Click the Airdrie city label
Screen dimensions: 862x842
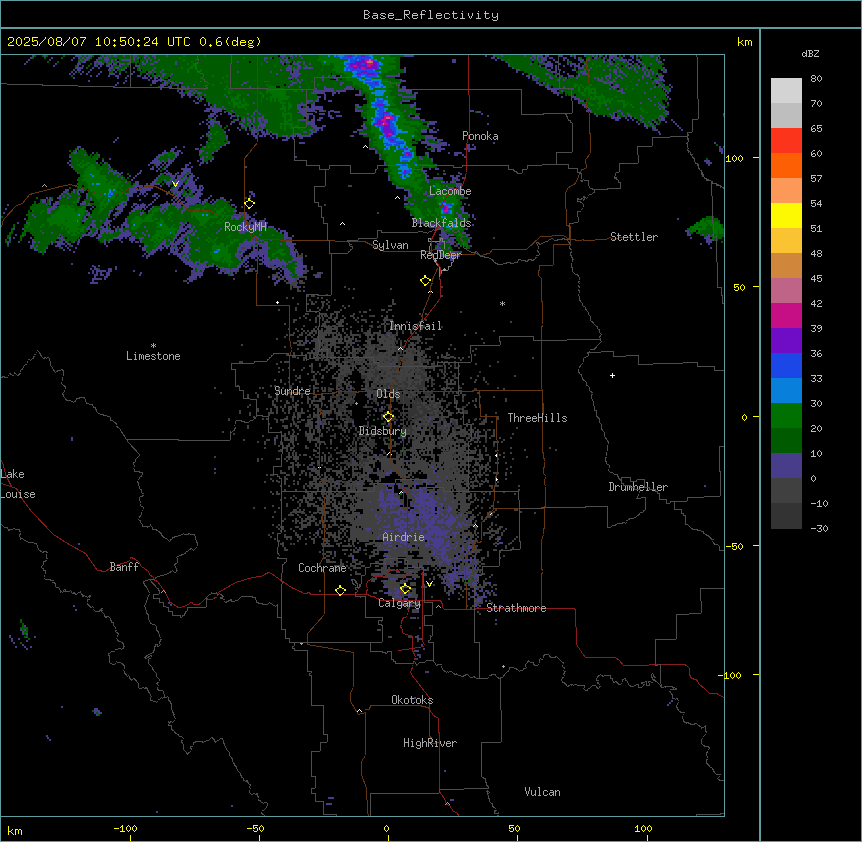(x=404, y=537)
